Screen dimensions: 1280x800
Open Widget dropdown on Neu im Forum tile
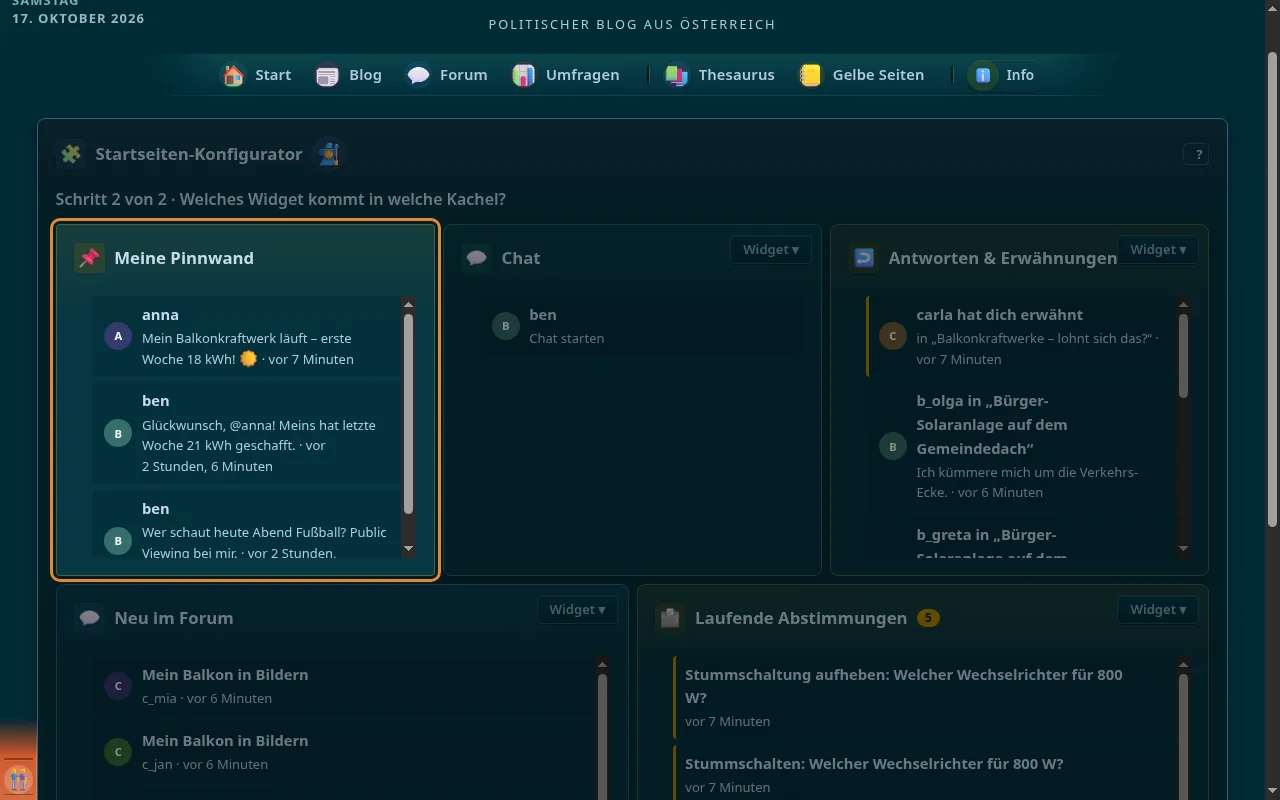coord(577,610)
